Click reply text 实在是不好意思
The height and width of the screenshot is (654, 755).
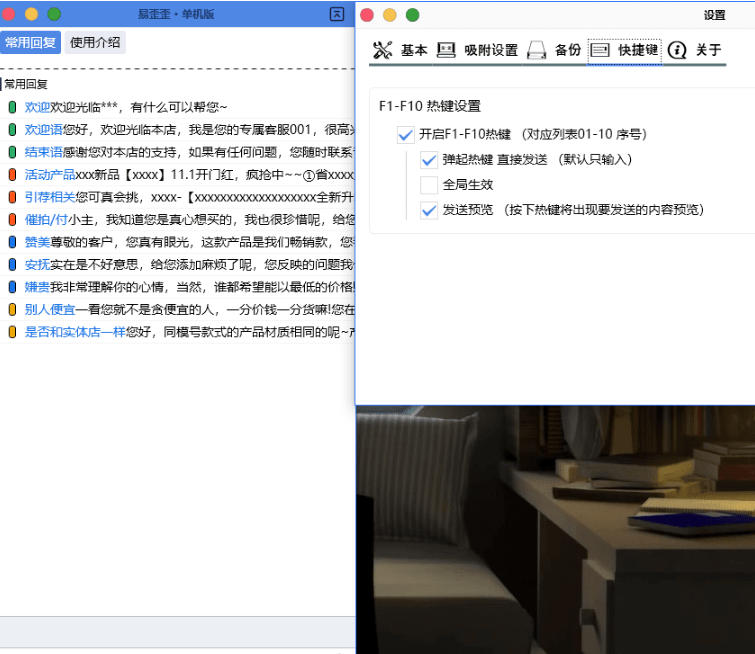click(94, 264)
